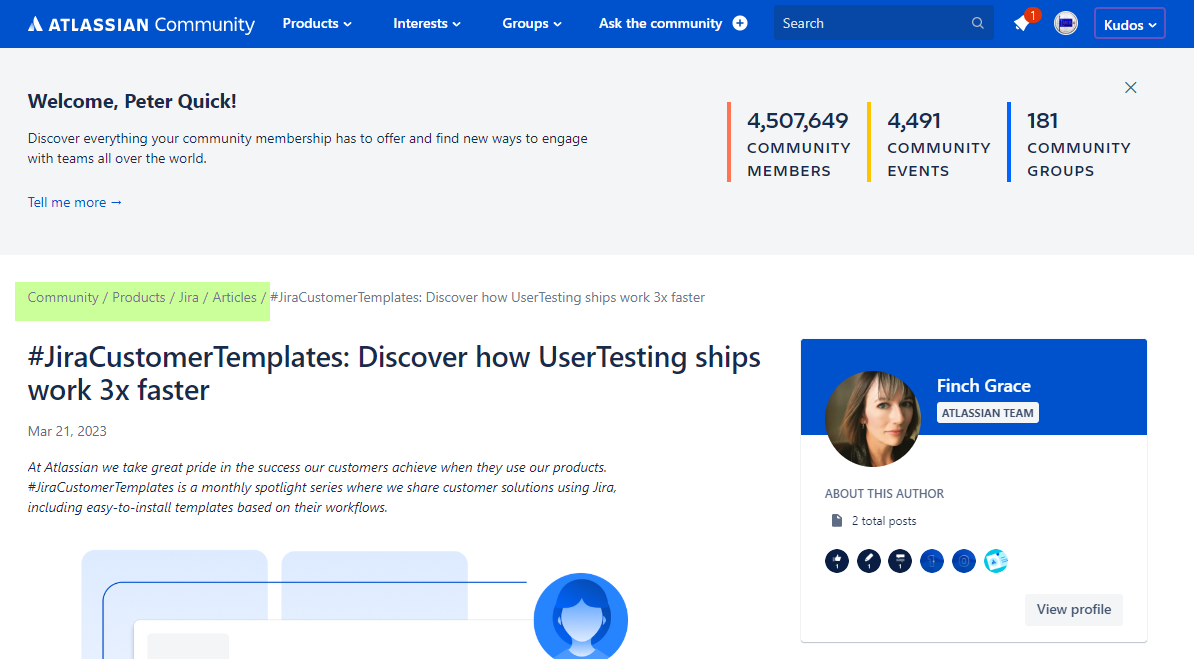Click the document icon beside total posts
The width and height of the screenshot is (1194, 659).
[837, 520]
